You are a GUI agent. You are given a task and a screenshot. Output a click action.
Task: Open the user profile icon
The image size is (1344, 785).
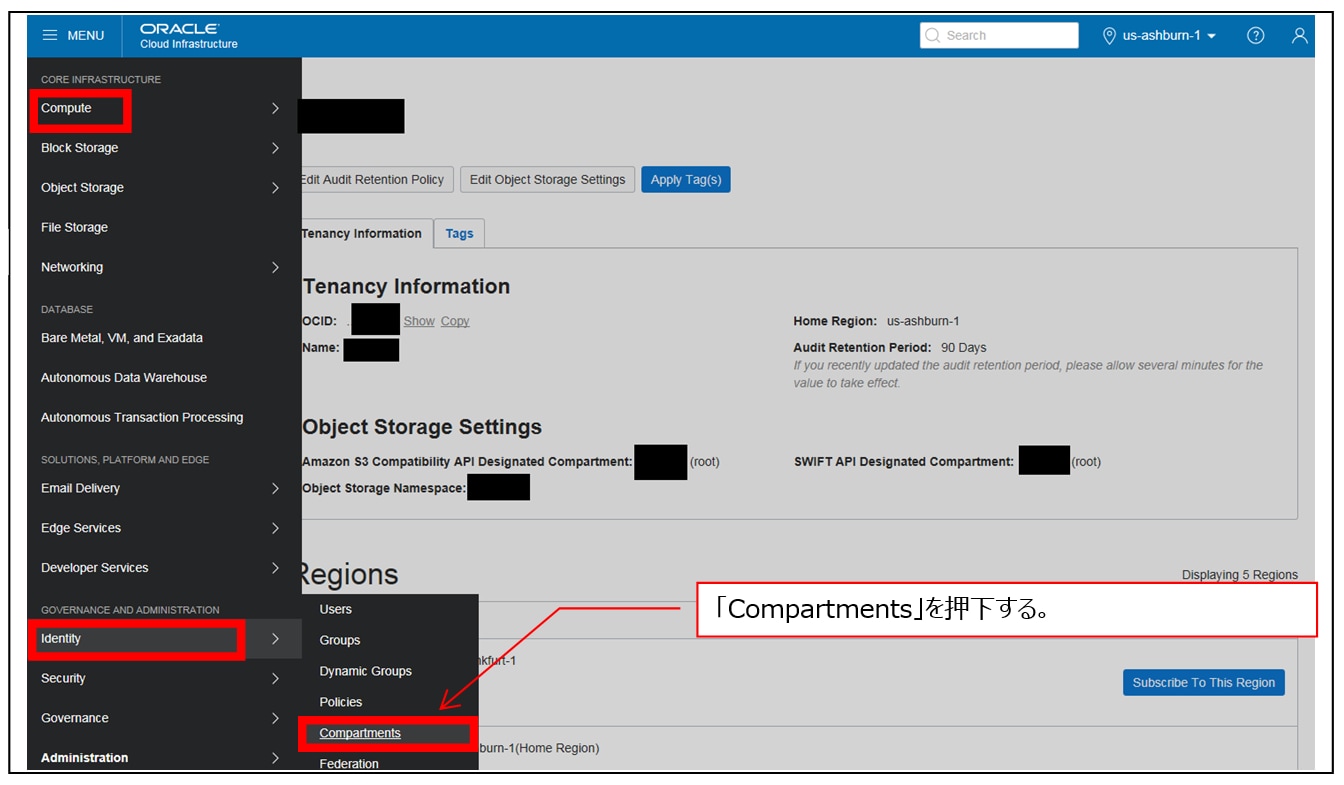coord(1299,36)
